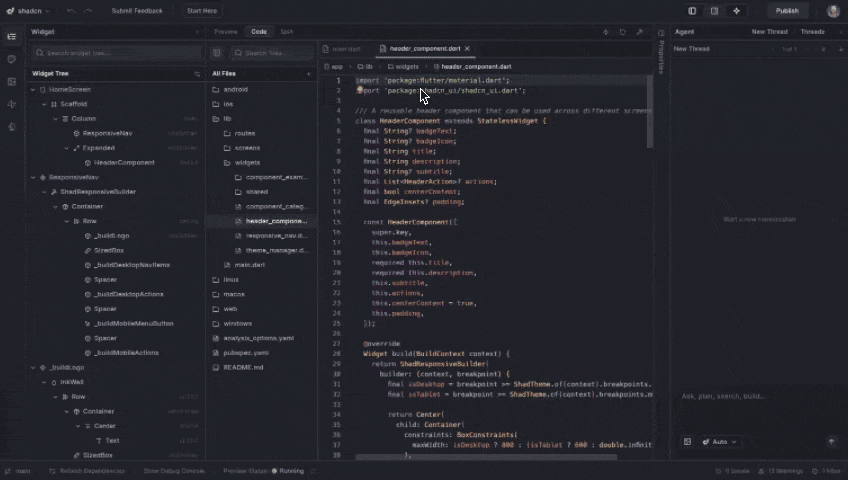Viewport: 848px width, 480px height.
Task: Collapse the Column tree node
Action: (x=56, y=119)
